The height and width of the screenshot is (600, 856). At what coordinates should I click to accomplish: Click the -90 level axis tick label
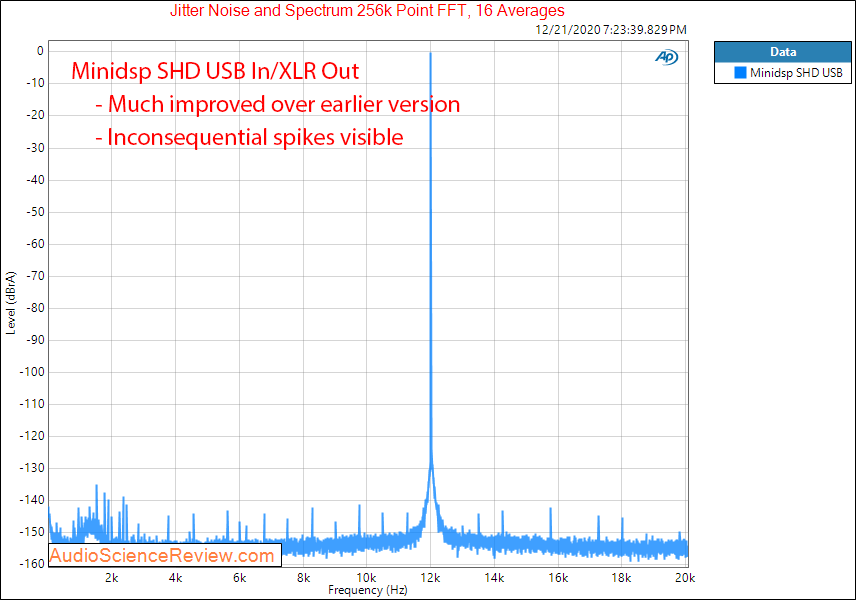pos(35,340)
